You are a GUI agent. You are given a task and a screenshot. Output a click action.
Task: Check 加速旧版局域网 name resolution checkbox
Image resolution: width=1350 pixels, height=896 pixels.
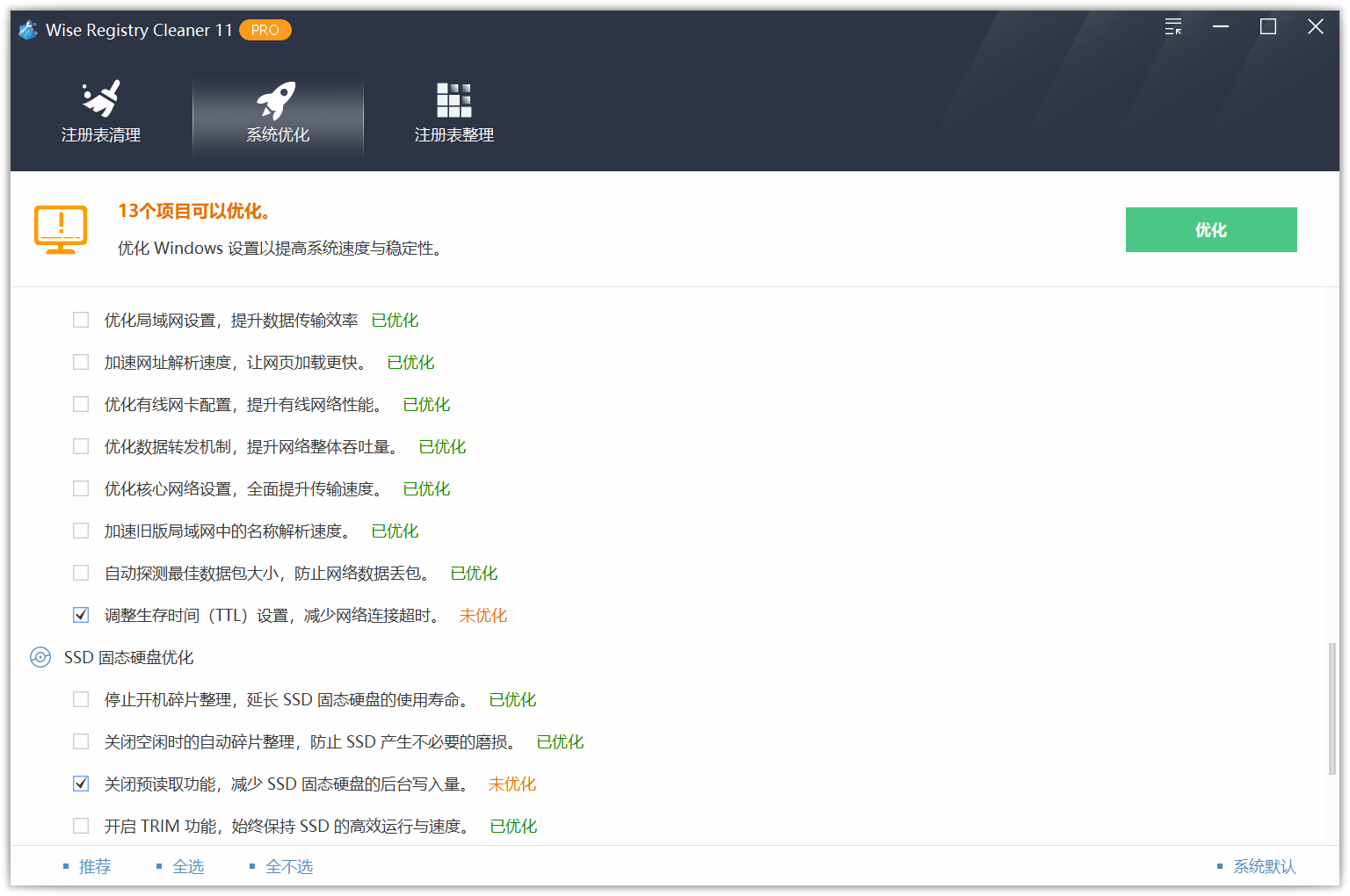81,531
